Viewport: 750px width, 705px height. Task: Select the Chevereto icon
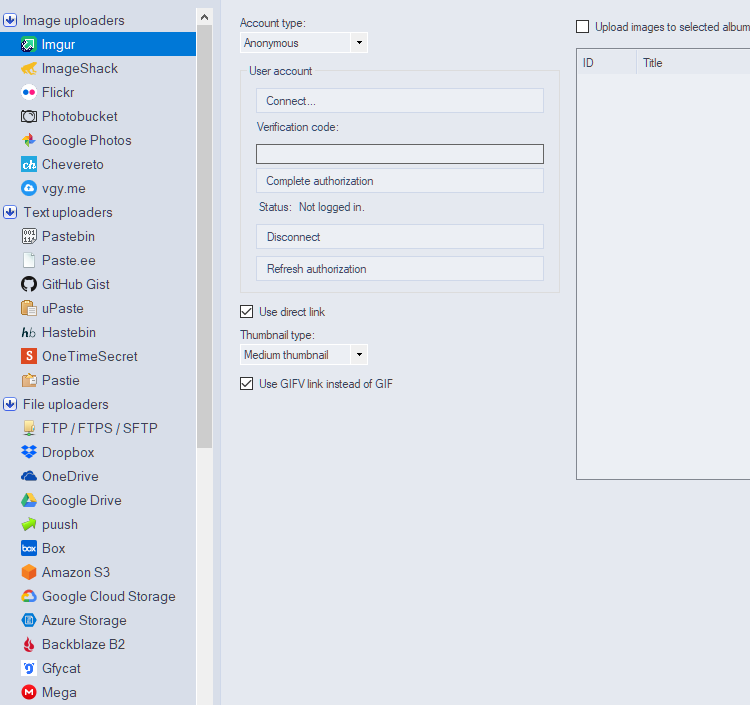pyautogui.click(x=29, y=165)
